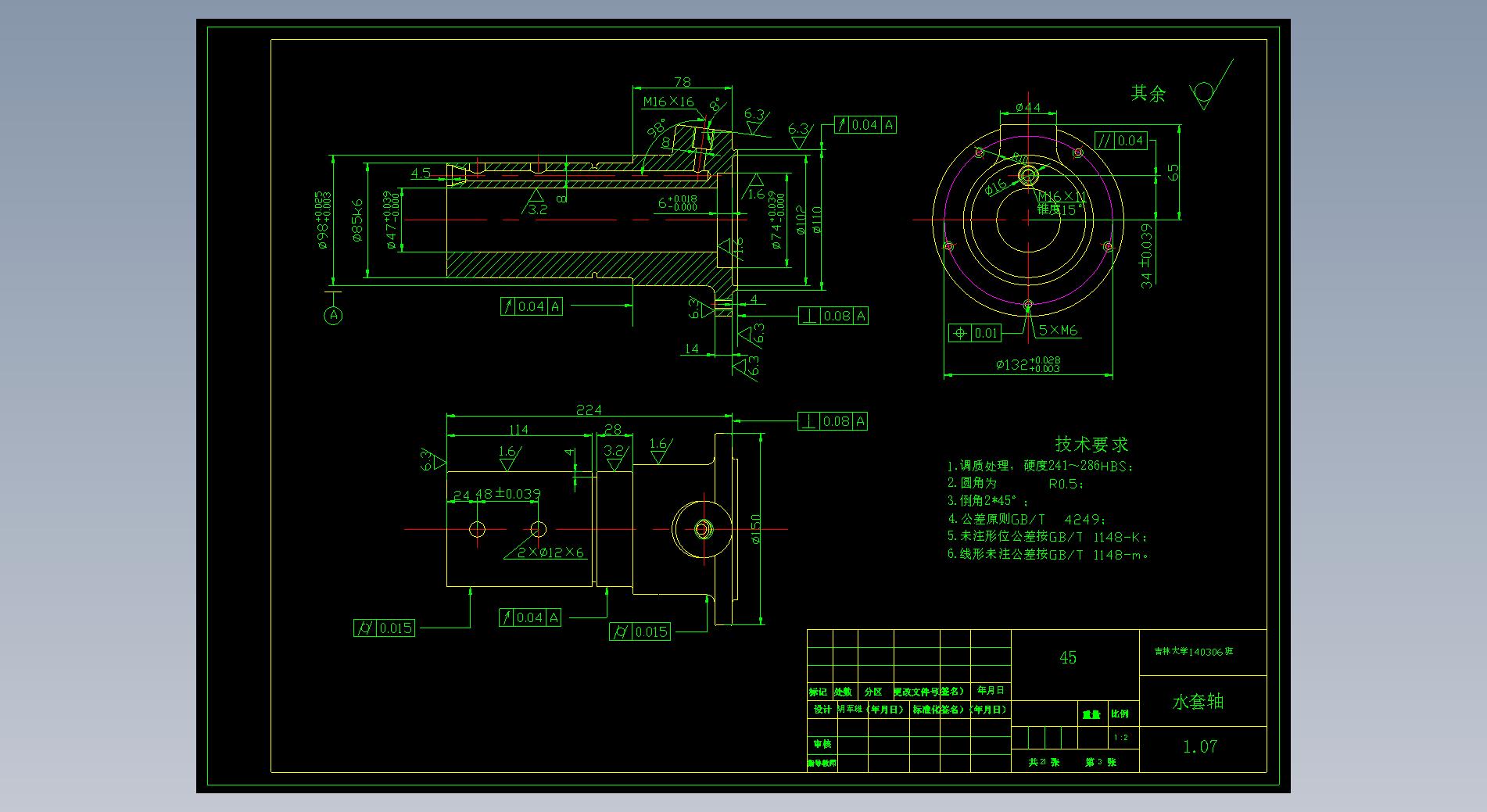Viewport: 1487px width, 812px height.
Task: Click the 'ø47' bore diameter dimension
Action: pyautogui.click(x=392, y=220)
